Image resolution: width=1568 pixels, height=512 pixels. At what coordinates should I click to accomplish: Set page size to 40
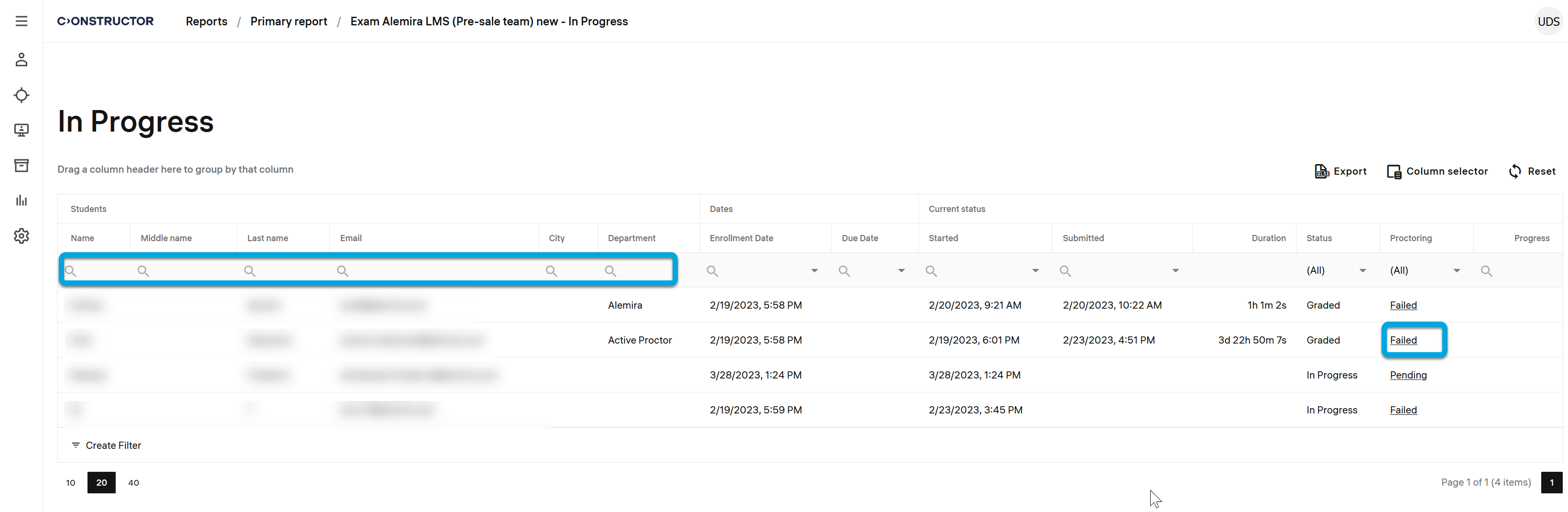[133, 483]
